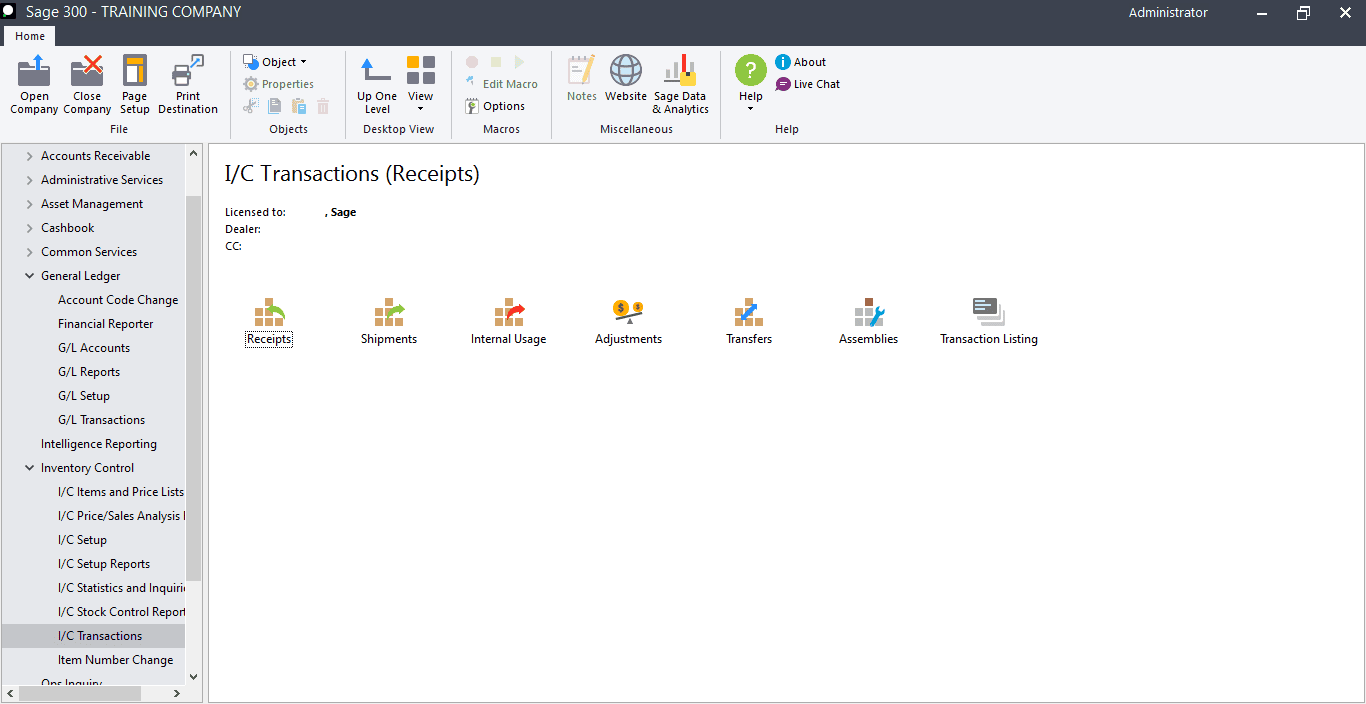
Task: Open the Help dropdown button
Action: pyautogui.click(x=751, y=83)
